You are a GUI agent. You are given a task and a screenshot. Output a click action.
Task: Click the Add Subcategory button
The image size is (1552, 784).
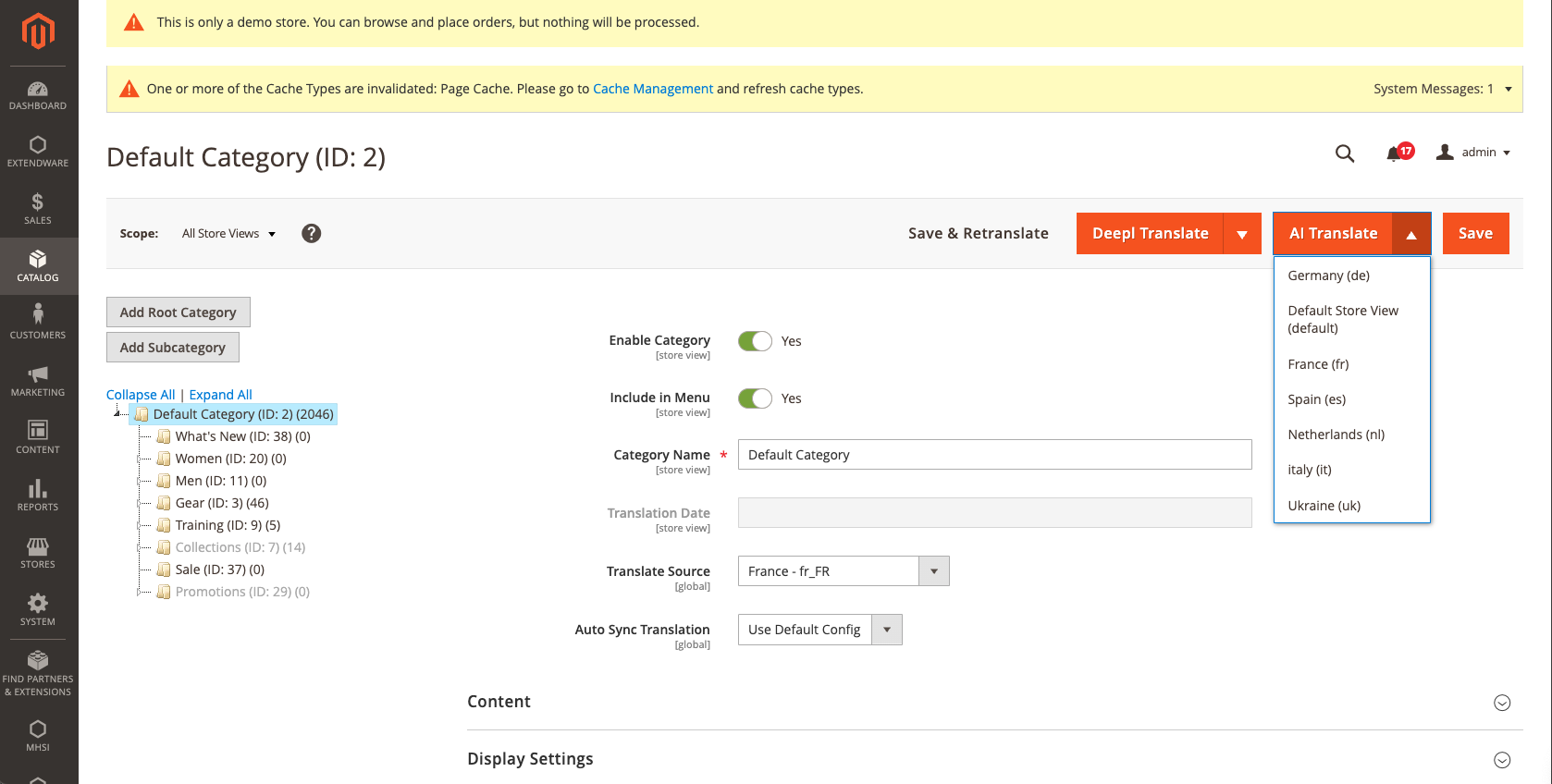(173, 348)
